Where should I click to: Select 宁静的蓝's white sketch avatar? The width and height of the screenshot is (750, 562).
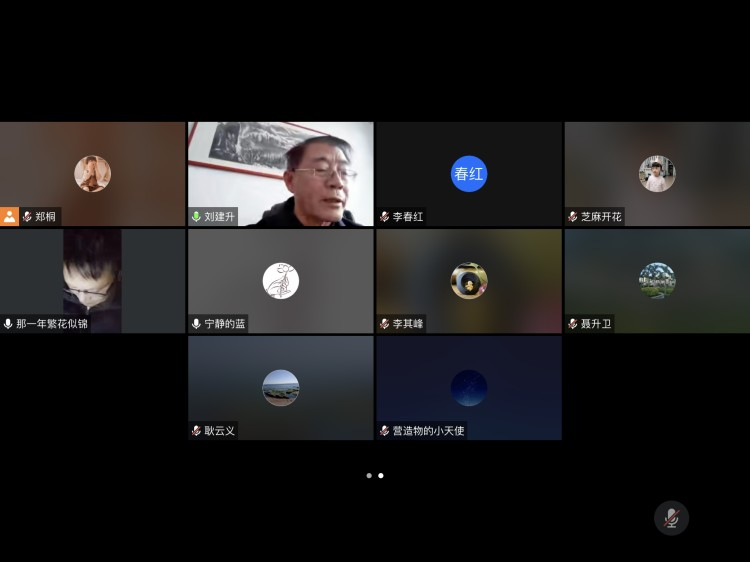281,281
